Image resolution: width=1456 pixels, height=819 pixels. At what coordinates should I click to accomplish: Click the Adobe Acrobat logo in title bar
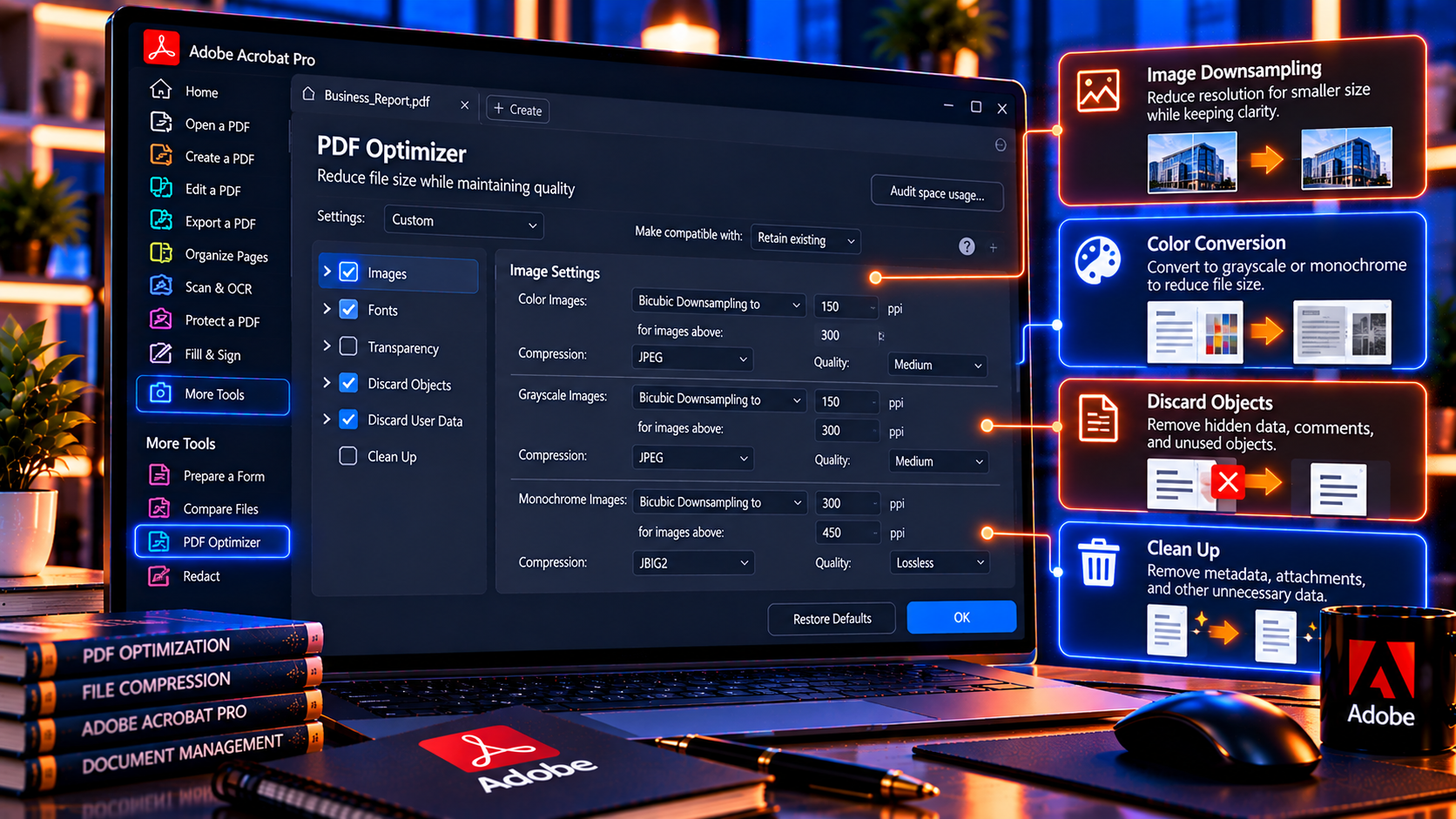coord(161,47)
